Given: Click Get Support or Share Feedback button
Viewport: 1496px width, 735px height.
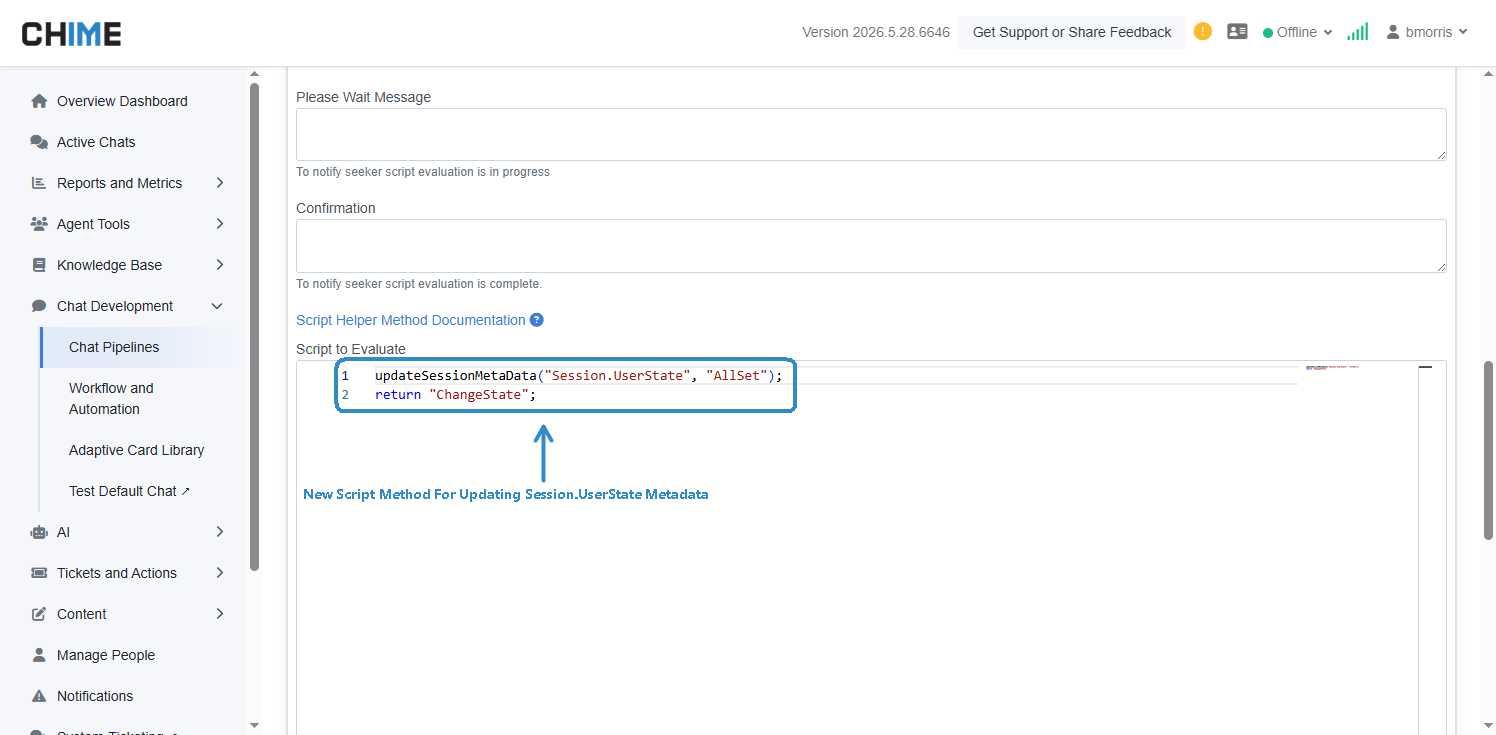Looking at the screenshot, I should [1072, 32].
